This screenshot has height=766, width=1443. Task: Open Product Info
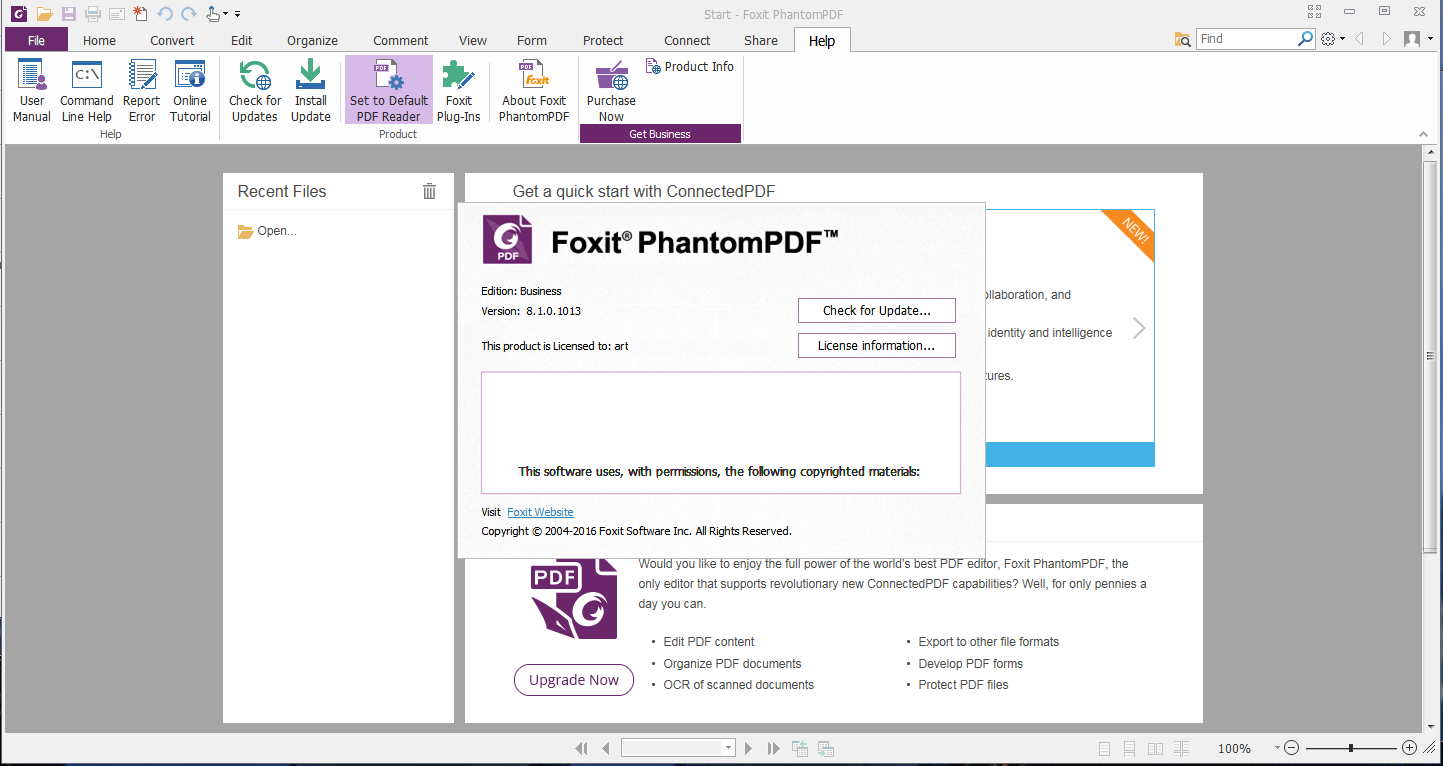pyautogui.click(x=690, y=66)
